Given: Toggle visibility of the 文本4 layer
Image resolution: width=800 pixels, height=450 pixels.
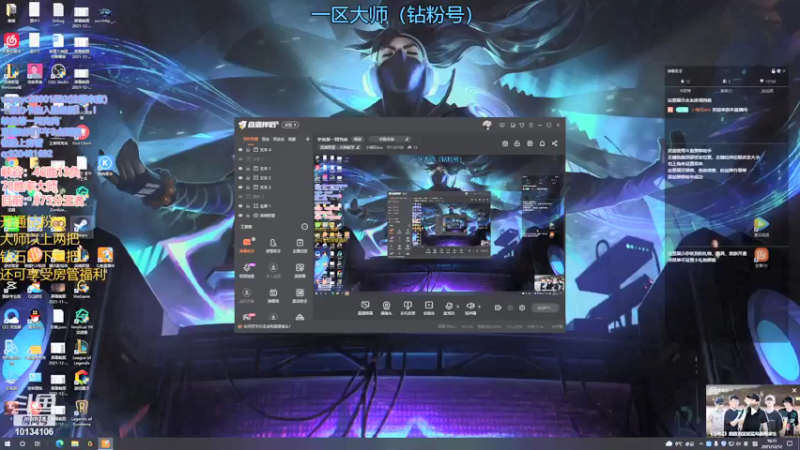Looking at the screenshot, I should (x=240, y=150).
